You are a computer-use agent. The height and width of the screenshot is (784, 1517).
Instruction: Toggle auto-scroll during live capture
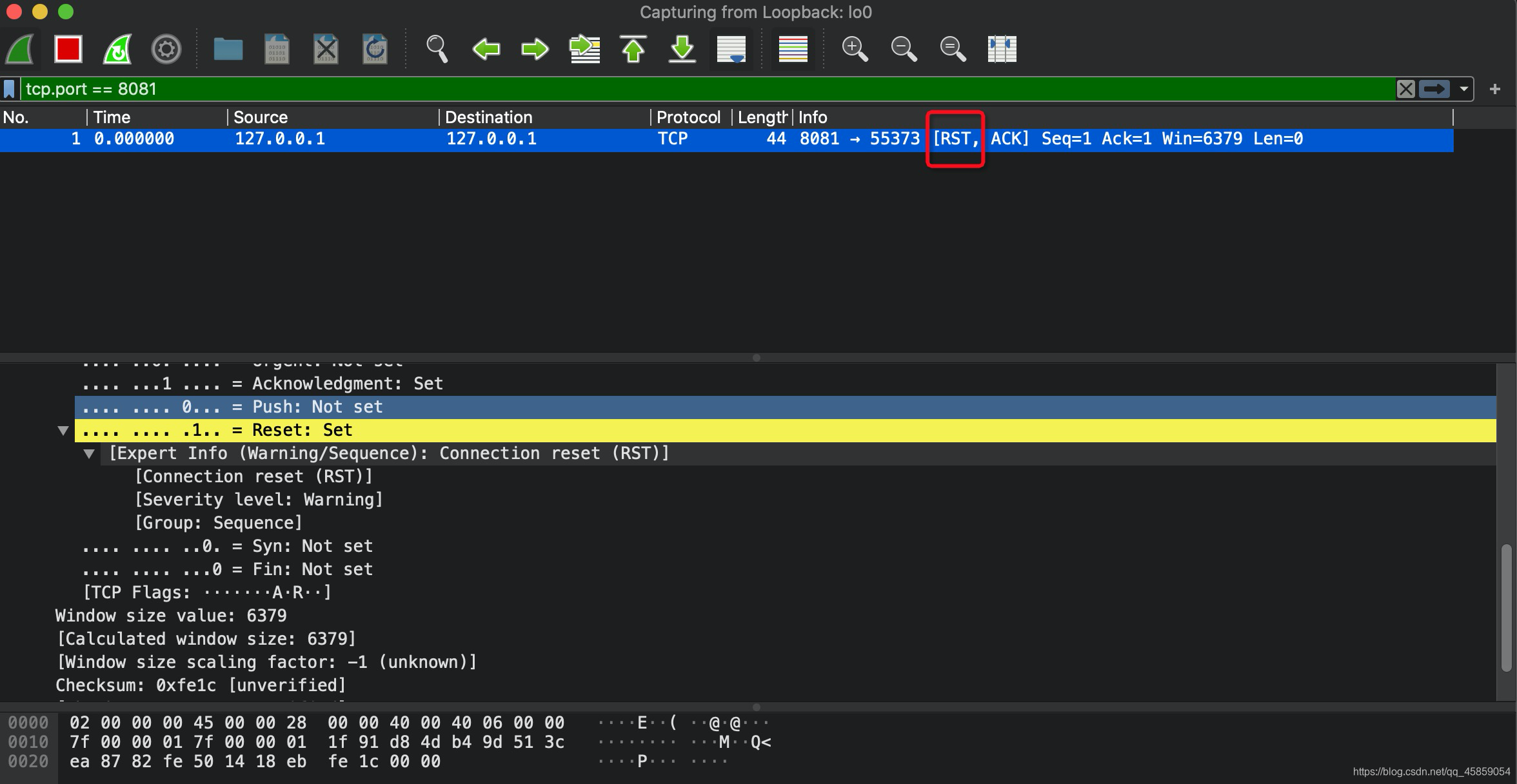coord(731,49)
